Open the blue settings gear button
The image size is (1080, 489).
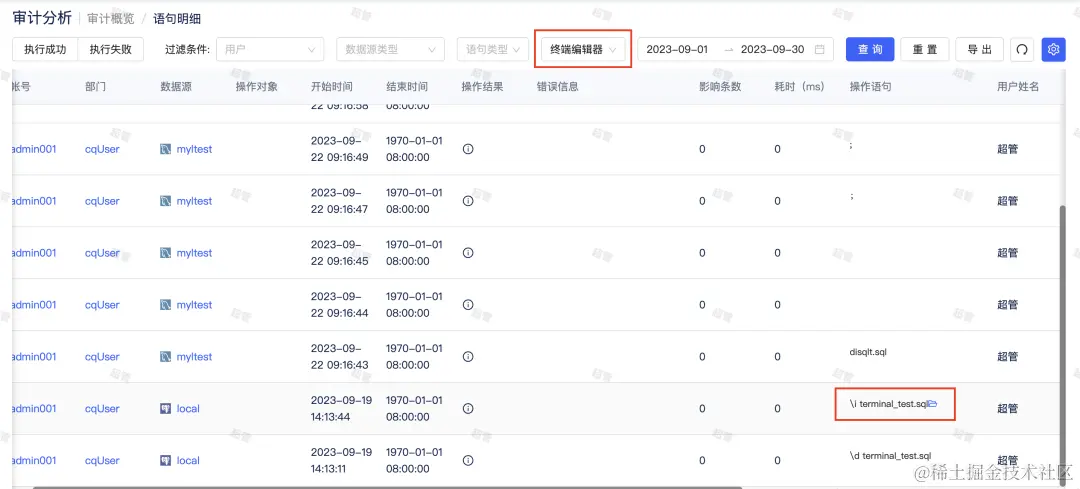coord(1053,50)
